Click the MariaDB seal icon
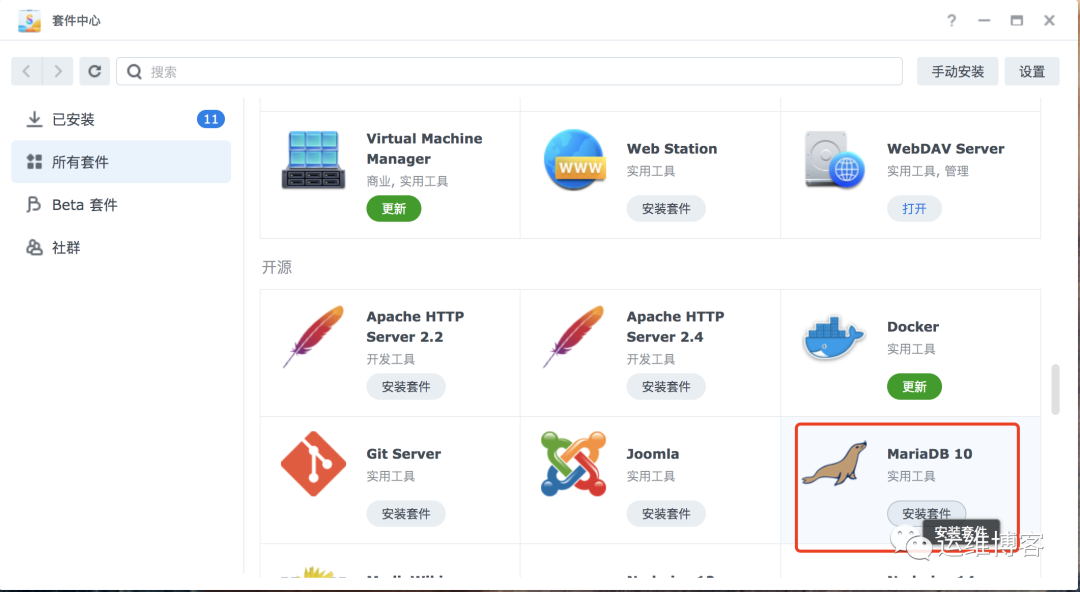The height and width of the screenshot is (592, 1080). pos(834,464)
